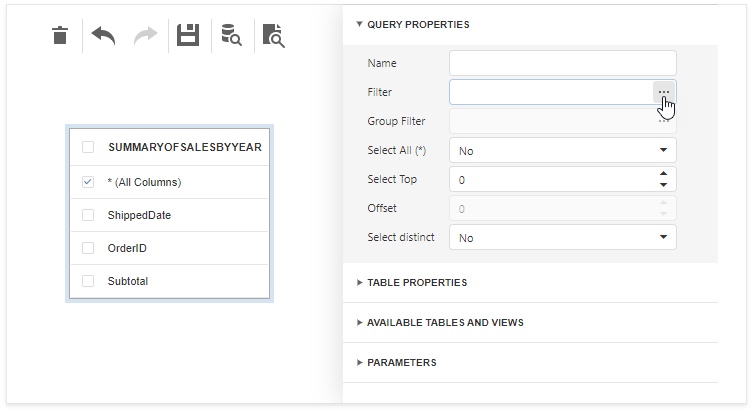Click the preview SQL document icon
The width and height of the screenshot is (753, 412).
[273, 36]
